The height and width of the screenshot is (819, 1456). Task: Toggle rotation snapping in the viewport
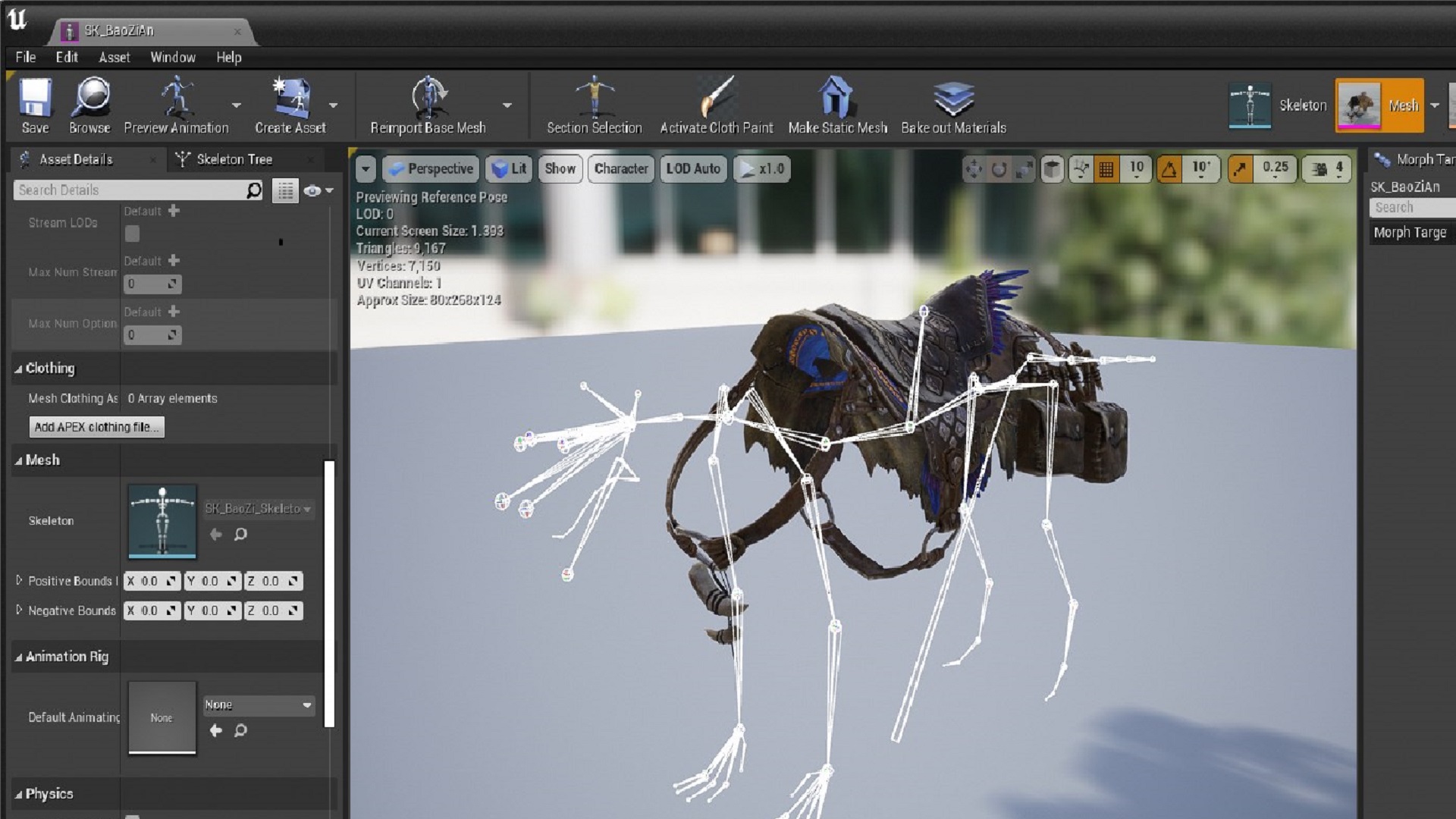pyautogui.click(x=1171, y=169)
